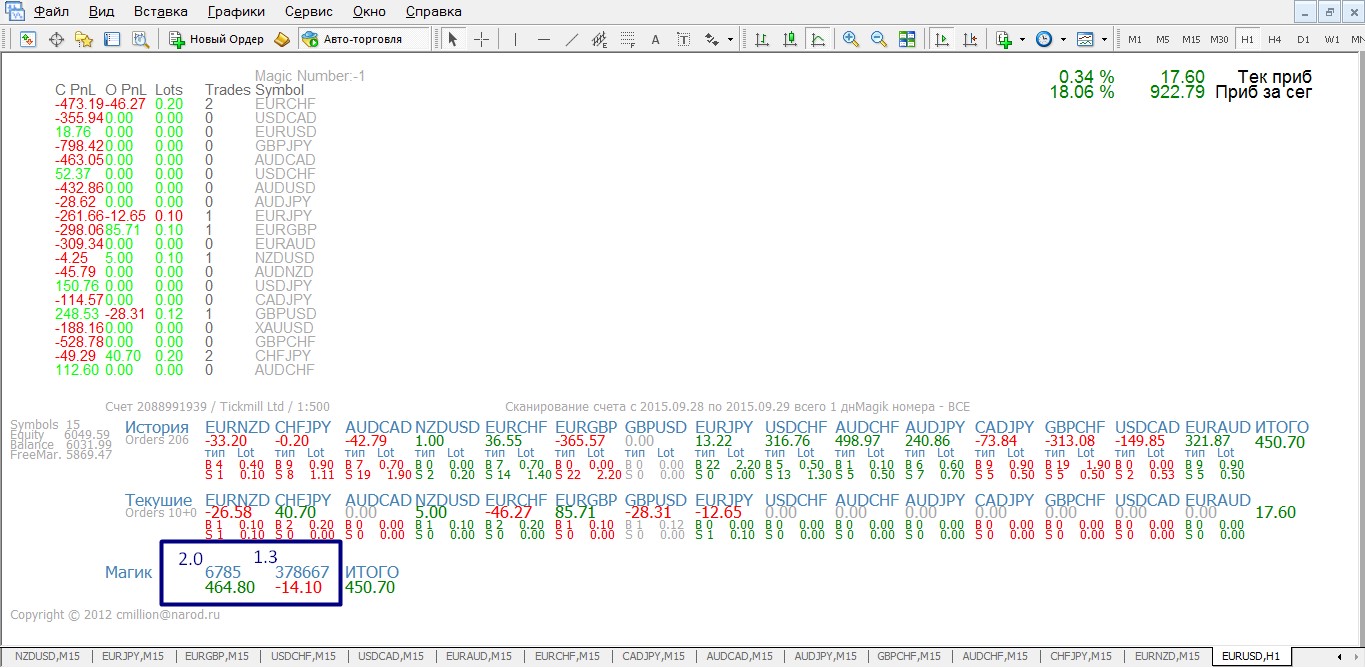Set timeframe to M1
Image resolution: width=1365 pixels, height=668 pixels.
1135,40
